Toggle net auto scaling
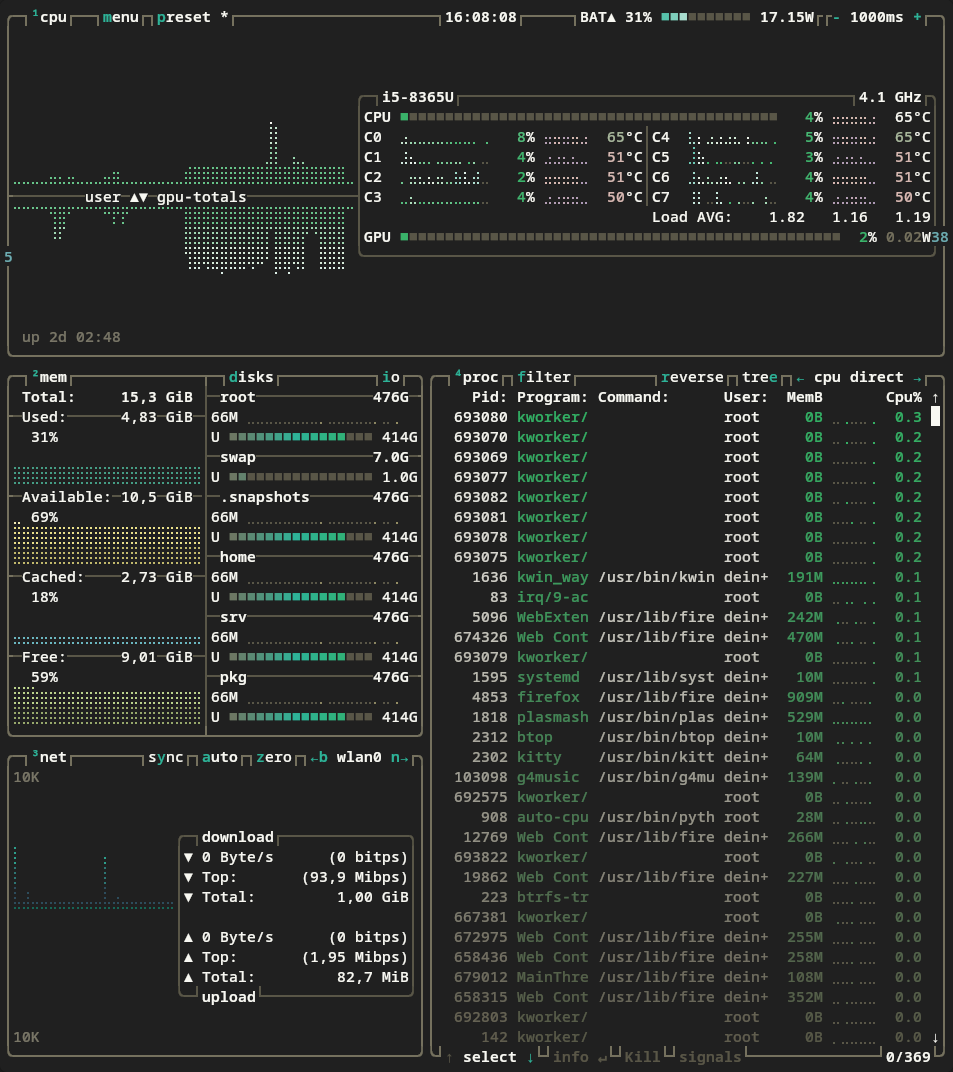Screen dimensions: 953x1072 219,757
